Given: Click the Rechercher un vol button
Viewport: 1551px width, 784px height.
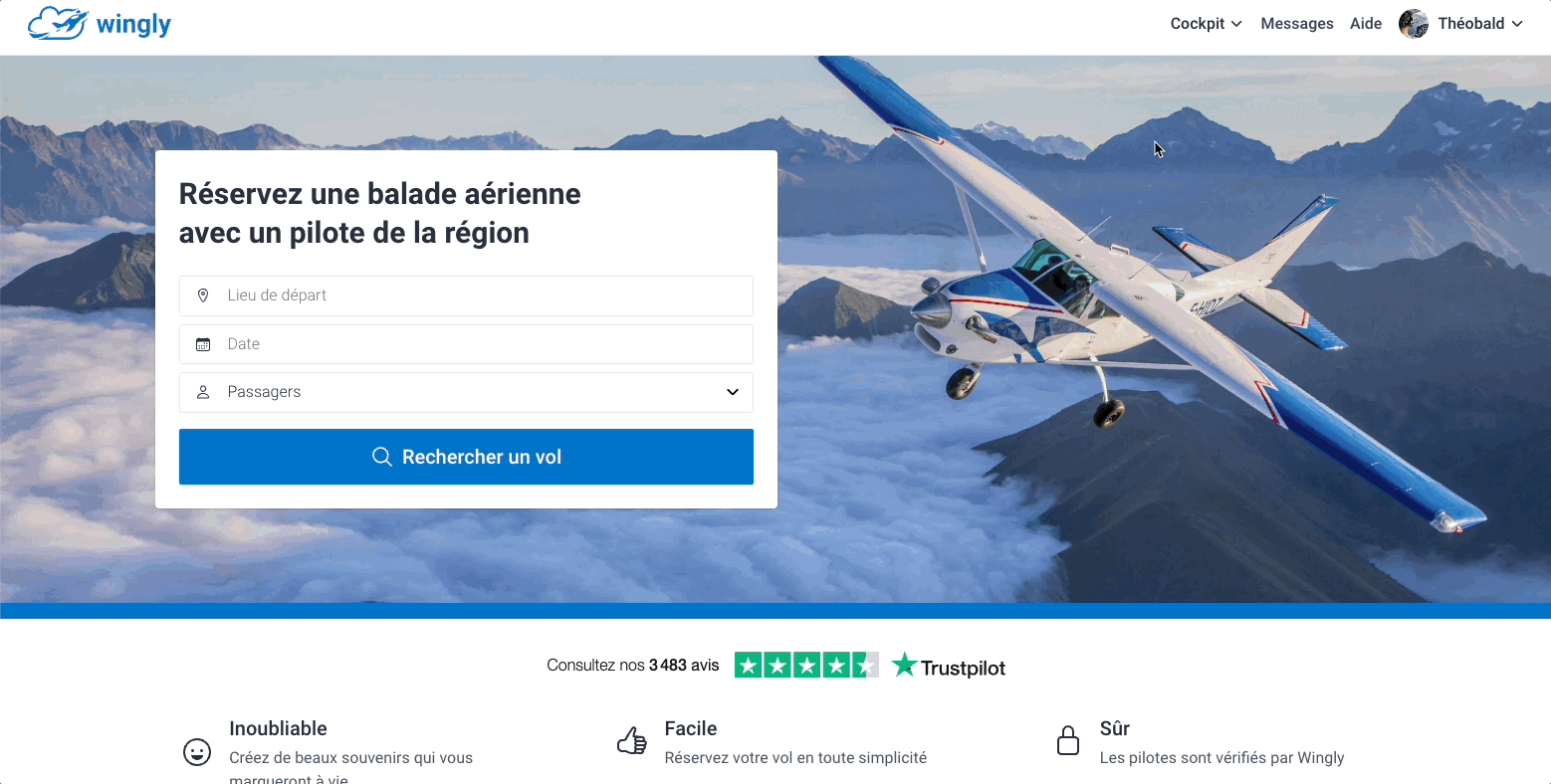Looking at the screenshot, I should [x=466, y=457].
